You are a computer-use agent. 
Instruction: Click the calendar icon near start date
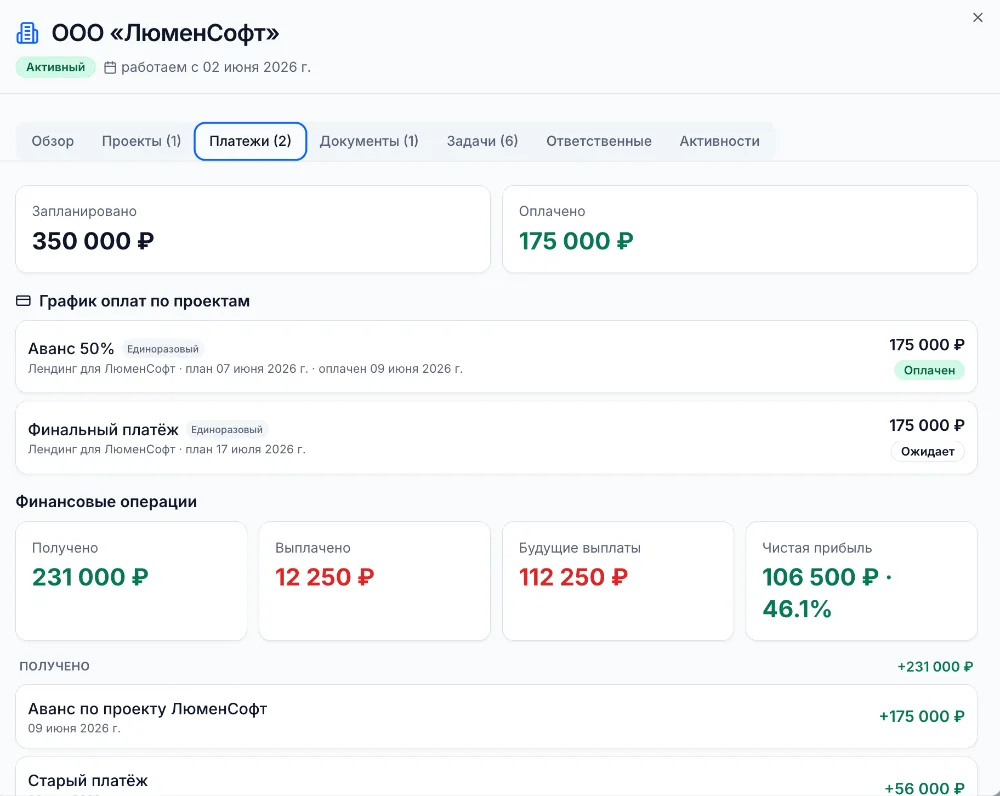click(x=110, y=68)
